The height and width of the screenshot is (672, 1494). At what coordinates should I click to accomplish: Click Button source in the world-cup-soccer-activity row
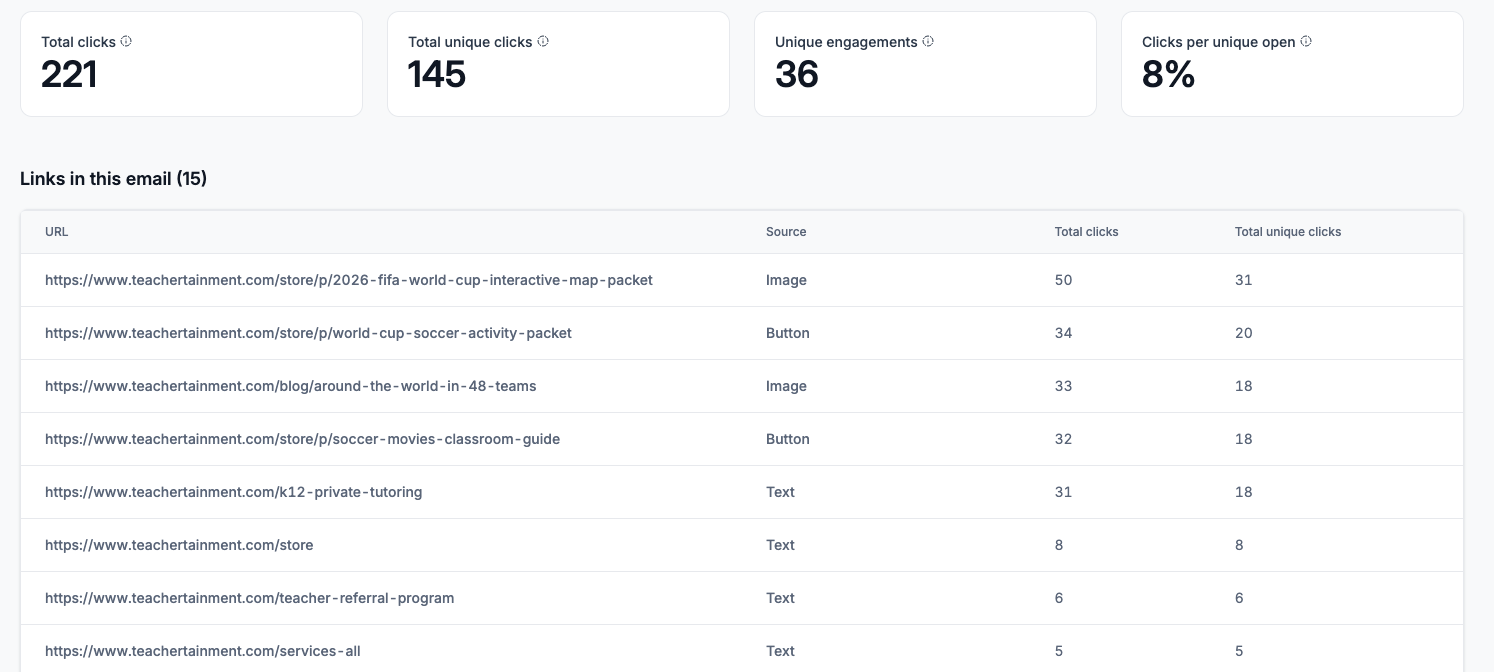coord(788,333)
